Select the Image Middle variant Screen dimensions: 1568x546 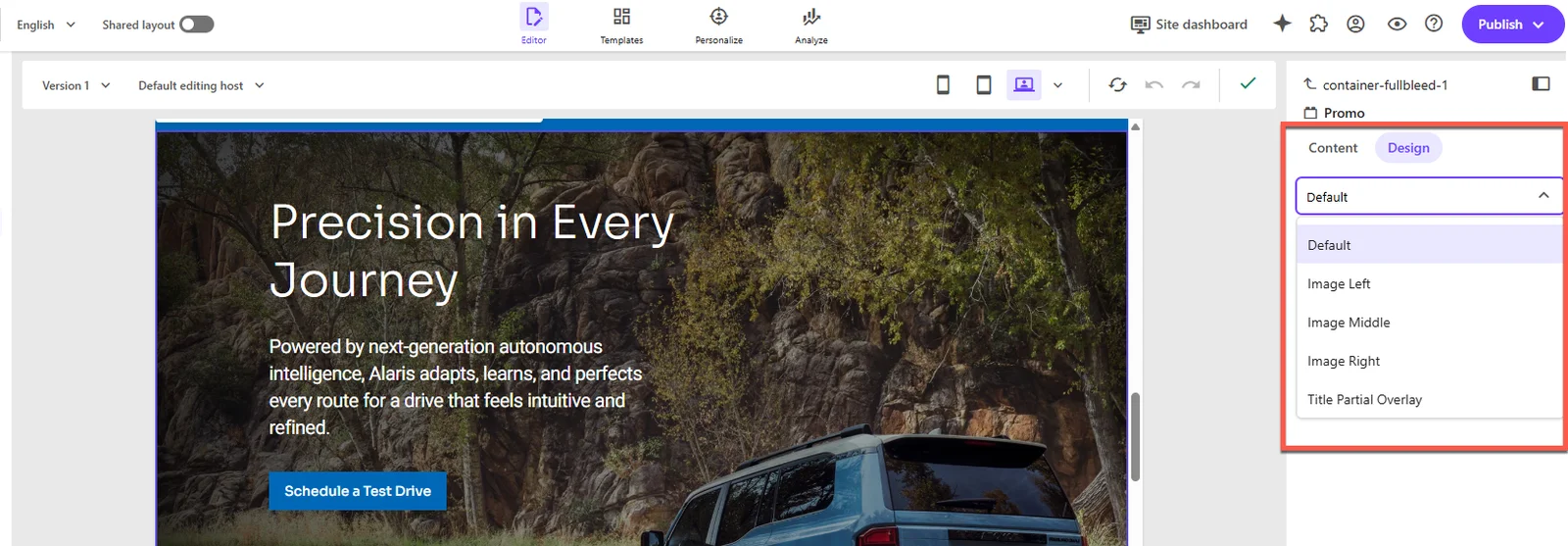[1429, 323]
